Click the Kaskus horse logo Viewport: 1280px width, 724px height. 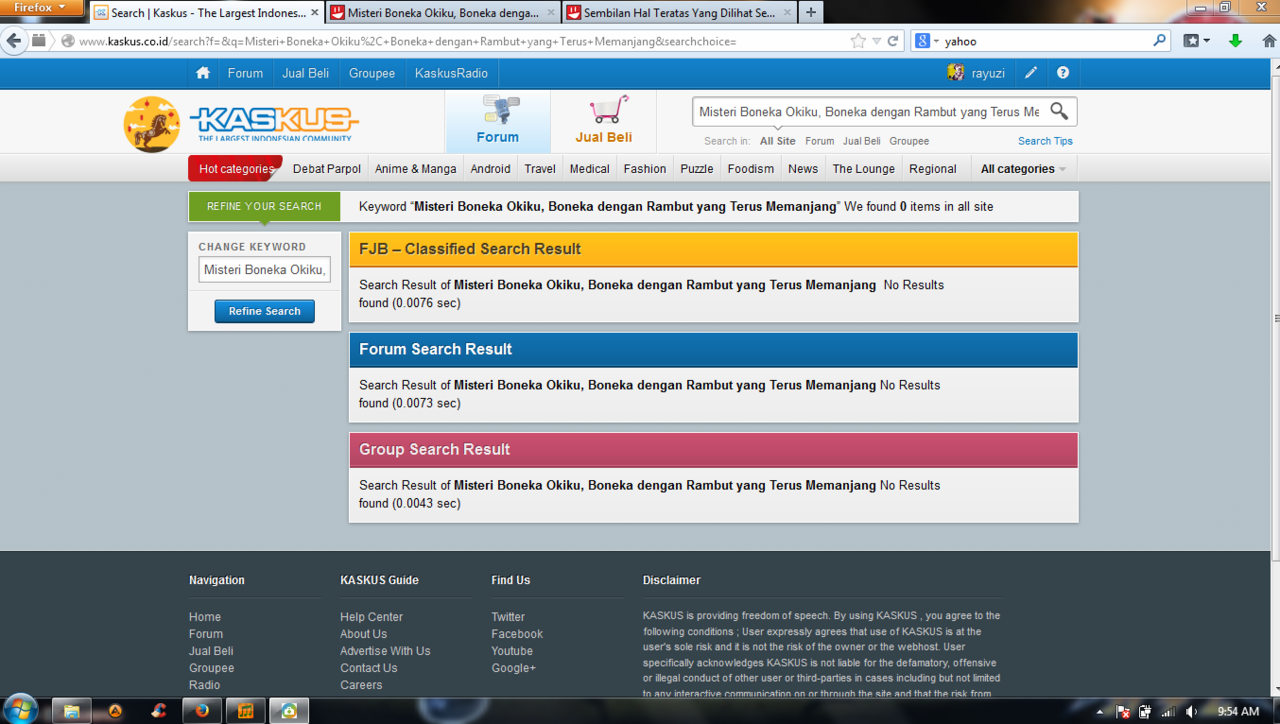pyautogui.click(x=152, y=124)
